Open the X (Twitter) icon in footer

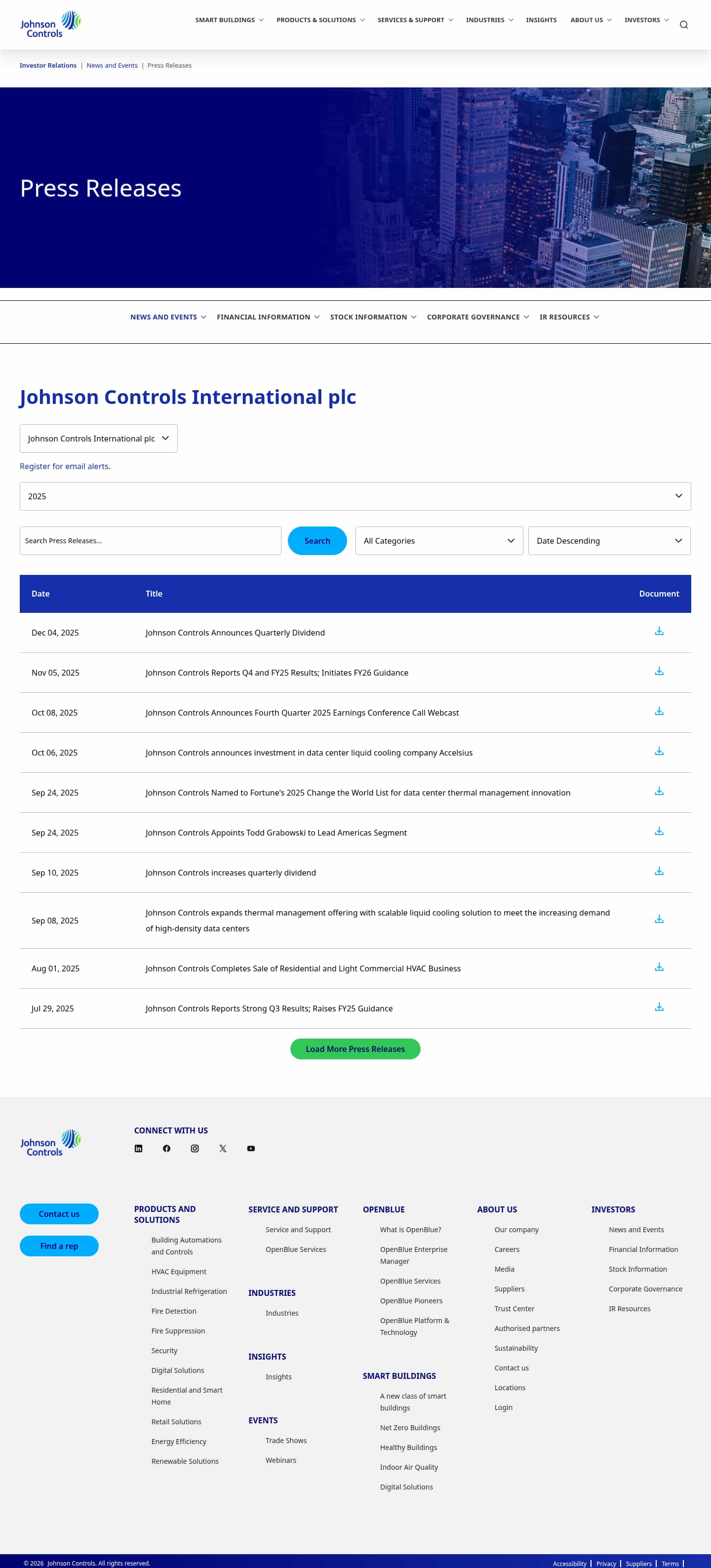click(x=223, y=1149)
